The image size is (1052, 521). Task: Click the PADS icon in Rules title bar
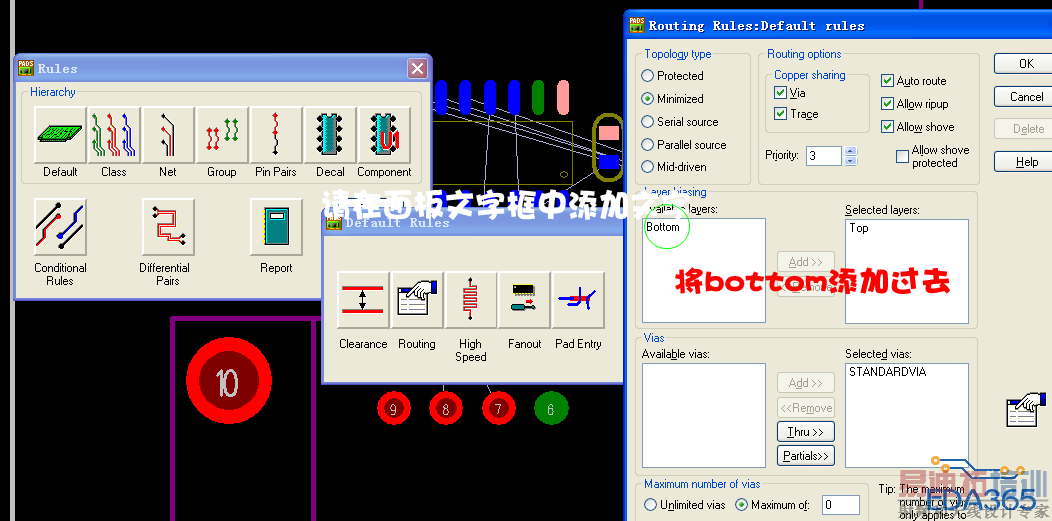(x=25, y=68)
